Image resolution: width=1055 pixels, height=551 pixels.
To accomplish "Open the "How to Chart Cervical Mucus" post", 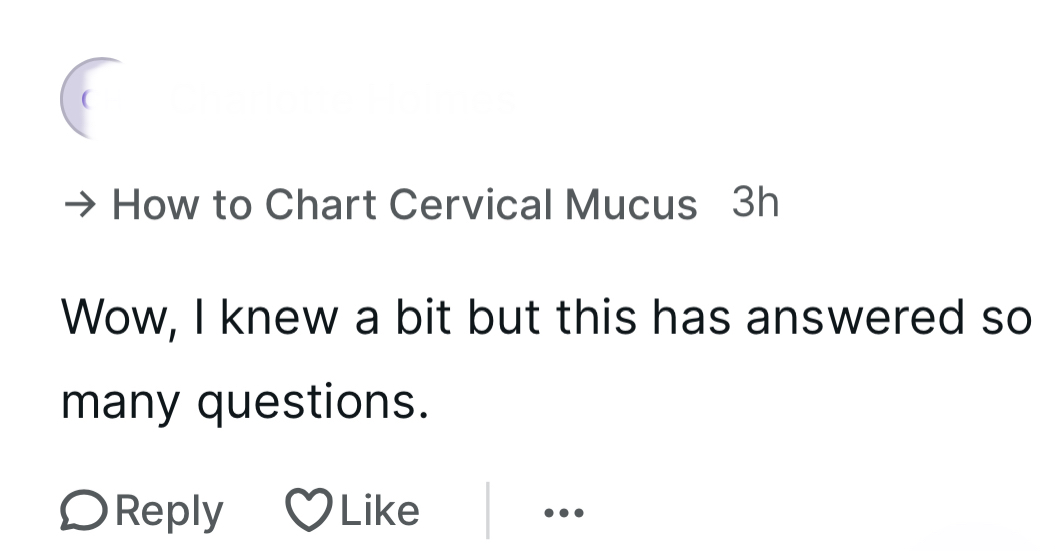I will [x=404, y=205].
